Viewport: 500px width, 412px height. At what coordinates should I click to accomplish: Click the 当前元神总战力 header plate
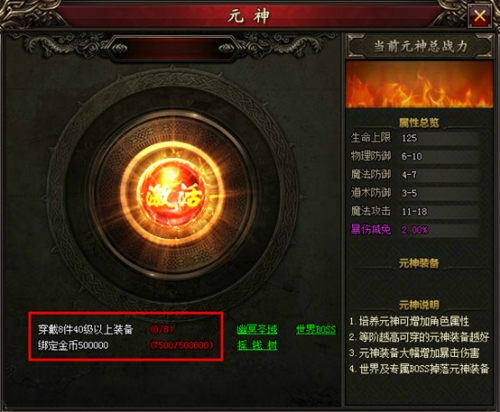[419, 46]
